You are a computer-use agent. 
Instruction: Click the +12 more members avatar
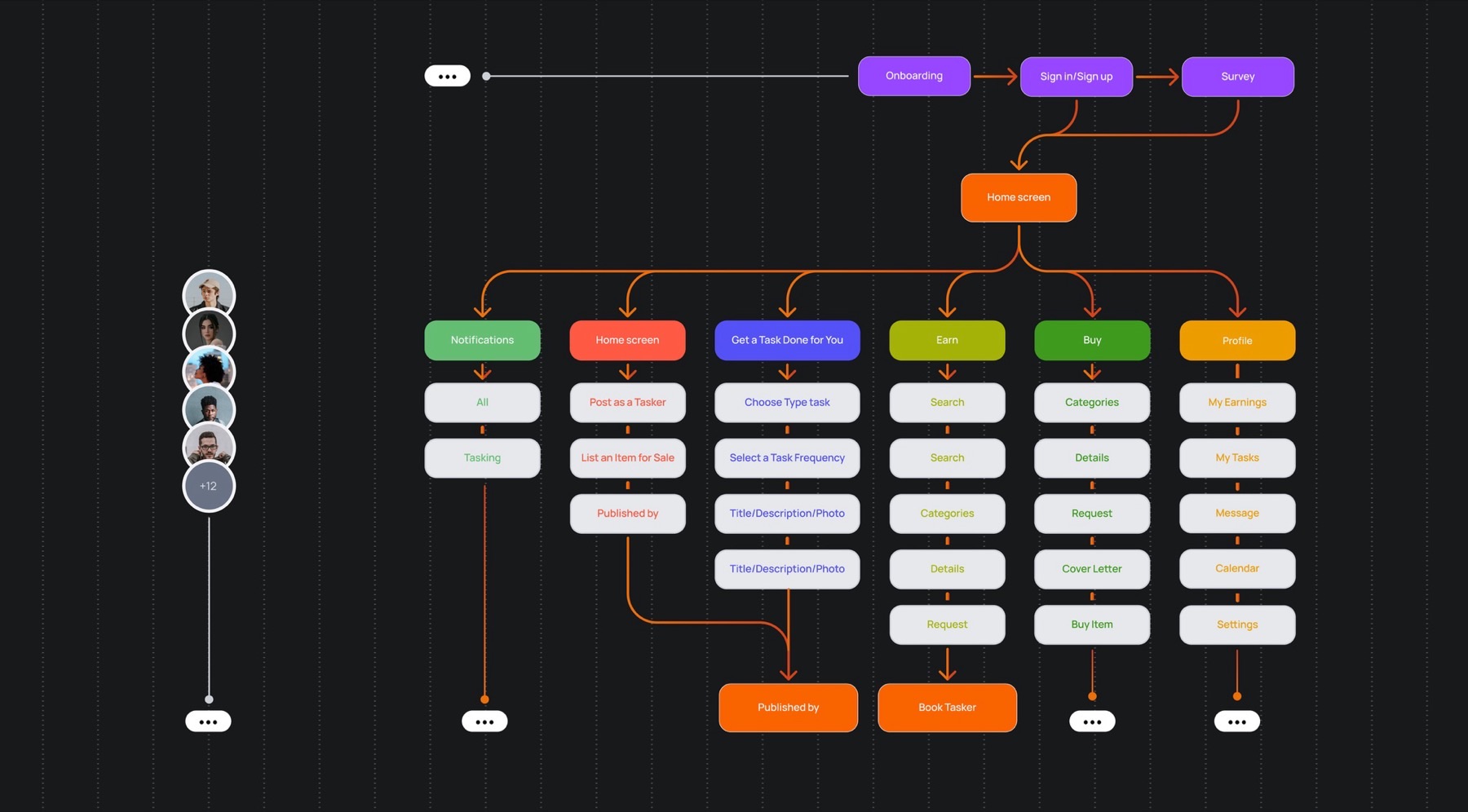tap(209, 486)
